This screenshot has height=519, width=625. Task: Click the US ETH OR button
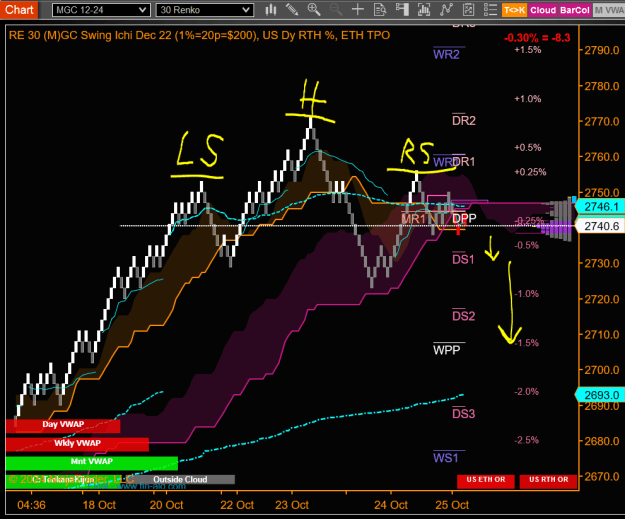tap(486, 481)
